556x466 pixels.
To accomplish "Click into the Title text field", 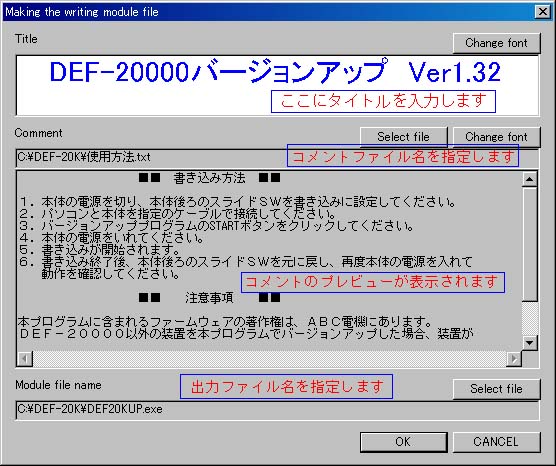I will tap(277, 85).
